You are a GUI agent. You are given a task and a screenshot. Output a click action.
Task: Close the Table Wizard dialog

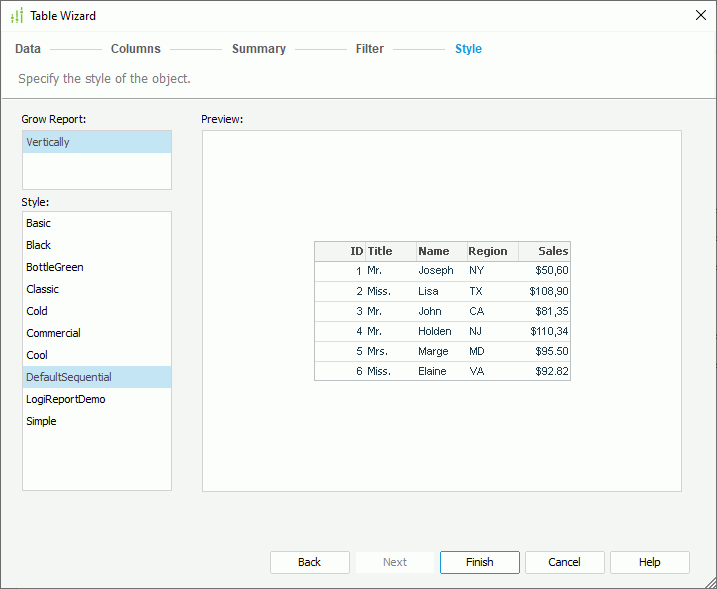[x=701, y=15]
